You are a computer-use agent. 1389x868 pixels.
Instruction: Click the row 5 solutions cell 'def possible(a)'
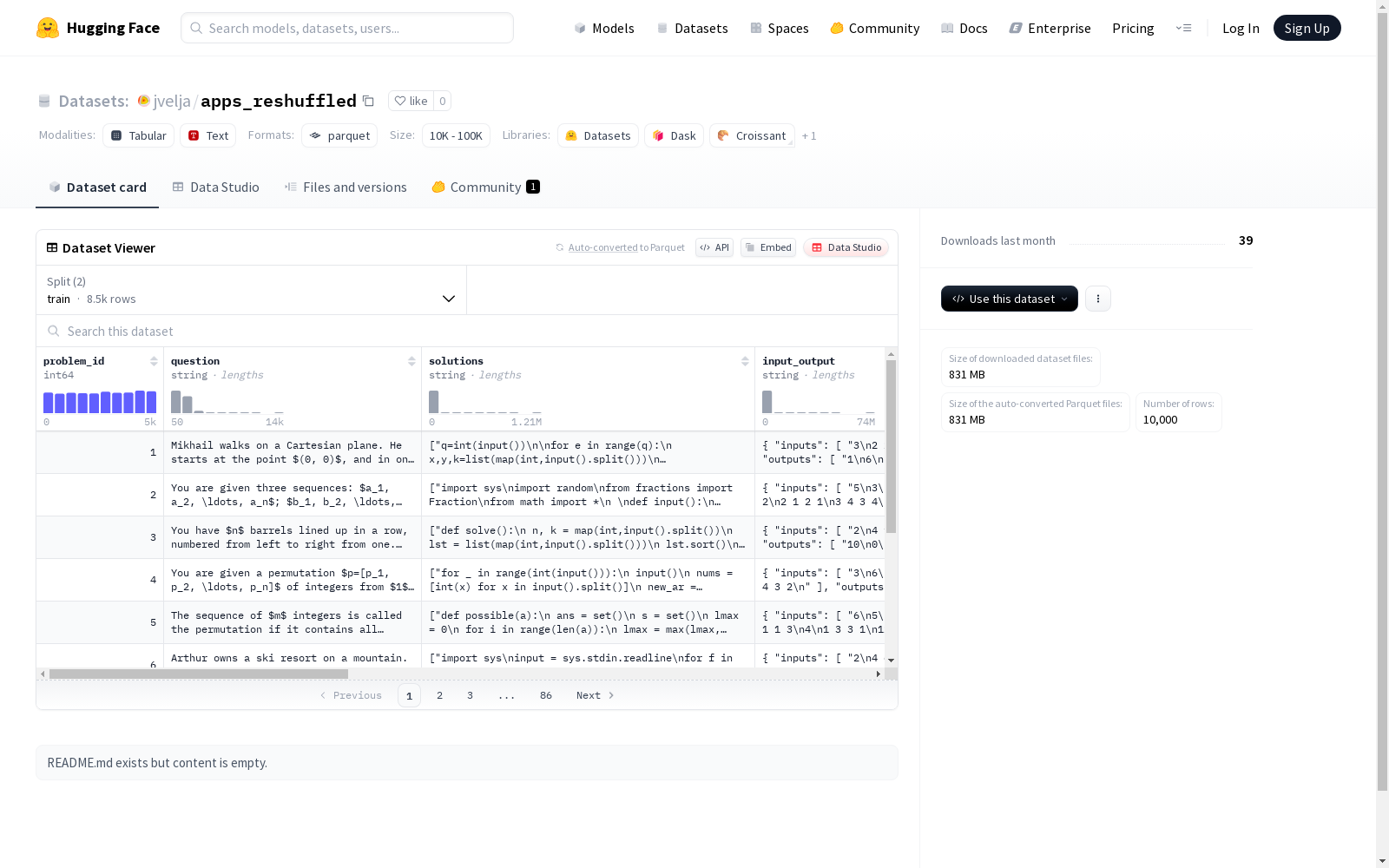[588, 622]
